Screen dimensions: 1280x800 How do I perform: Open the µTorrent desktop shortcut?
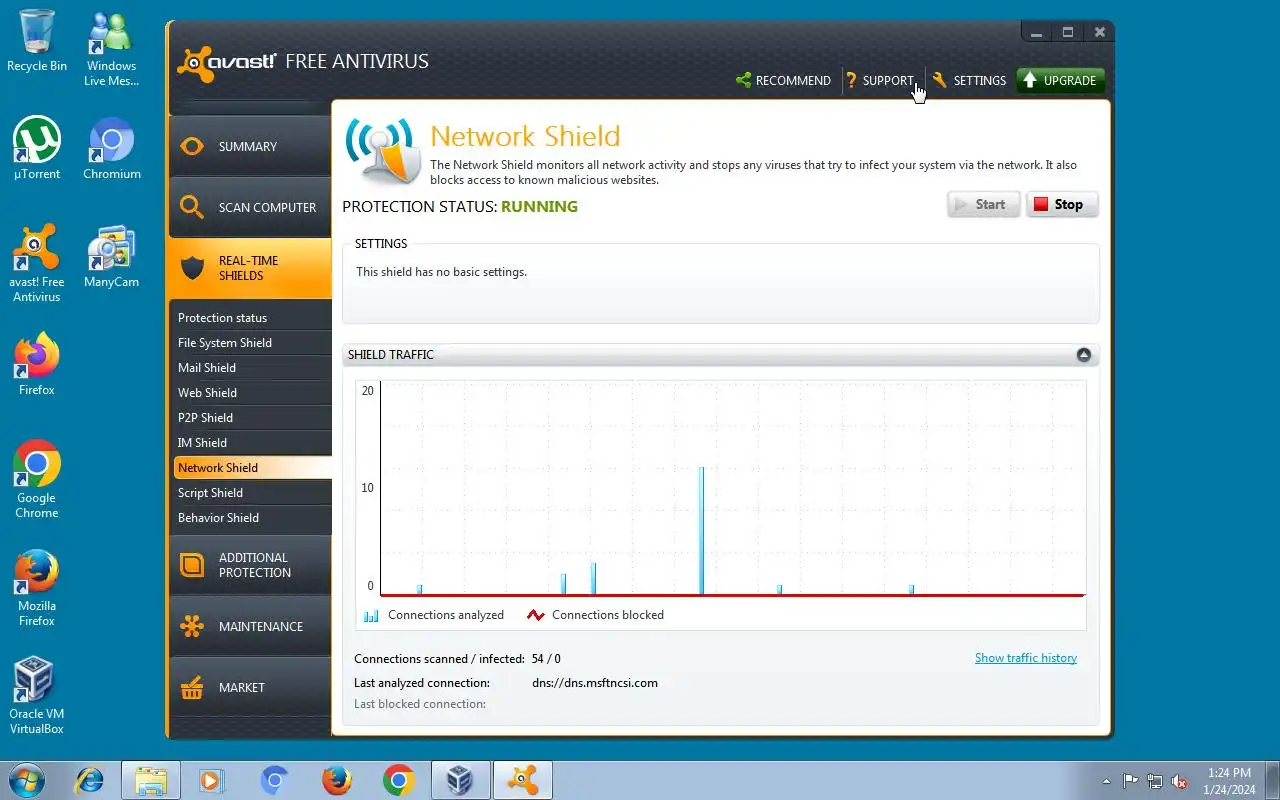point(37,149)
